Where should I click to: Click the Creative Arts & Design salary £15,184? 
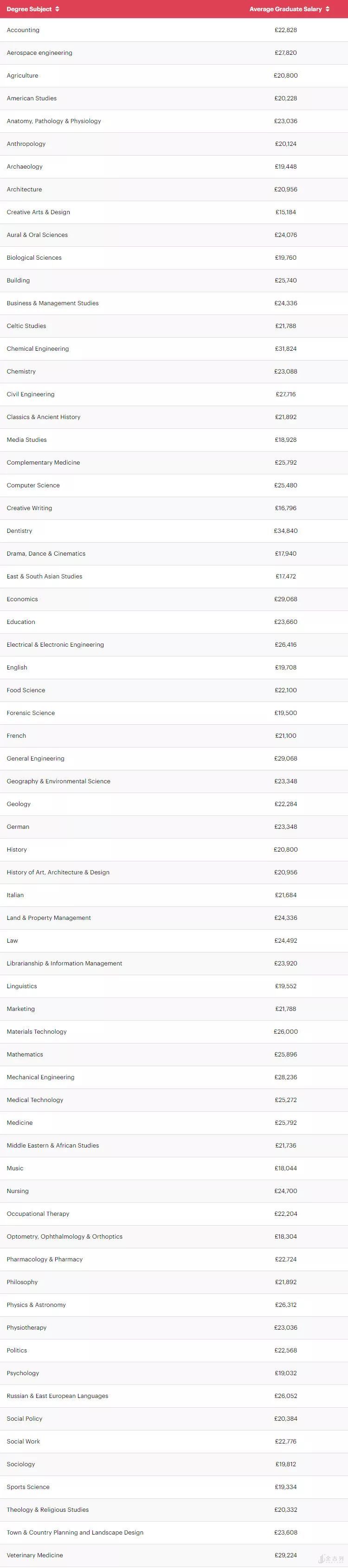[285, 212]
